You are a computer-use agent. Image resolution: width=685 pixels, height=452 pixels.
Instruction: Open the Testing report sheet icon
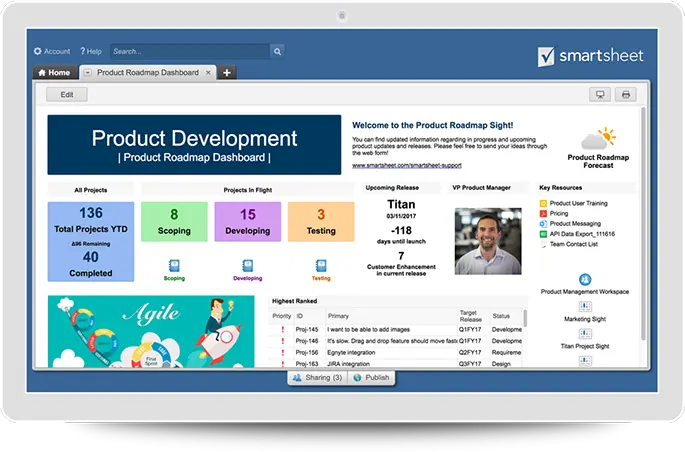tap(321, 266)
